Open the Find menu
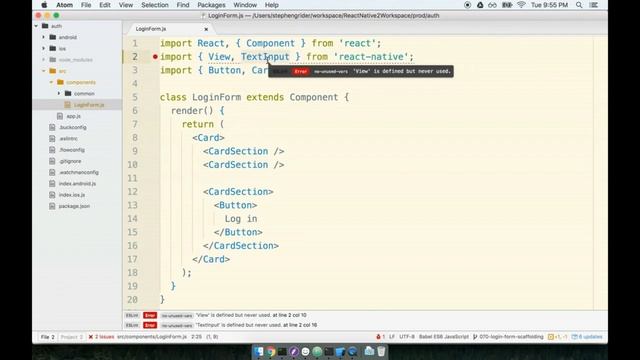This screenshot has height=360, width=640. click(x=183, y=5)
